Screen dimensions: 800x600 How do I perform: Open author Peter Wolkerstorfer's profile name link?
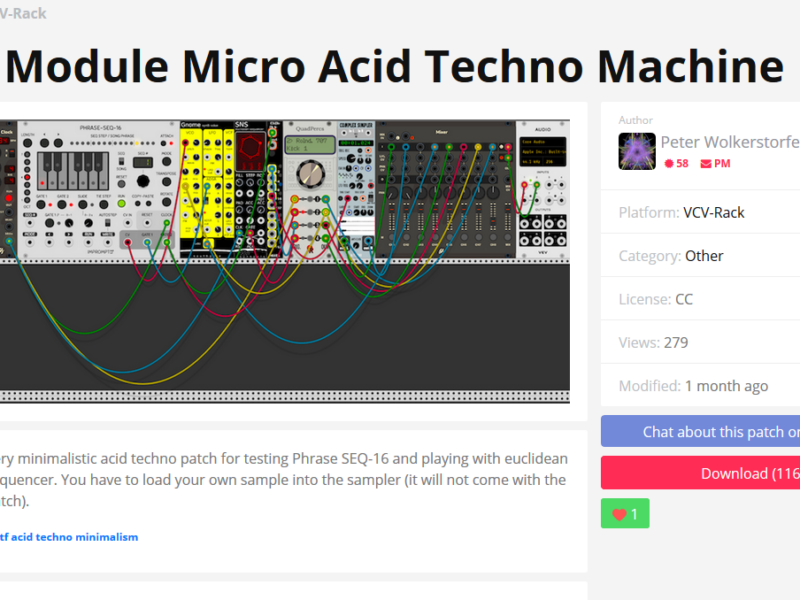click(730, 142)
